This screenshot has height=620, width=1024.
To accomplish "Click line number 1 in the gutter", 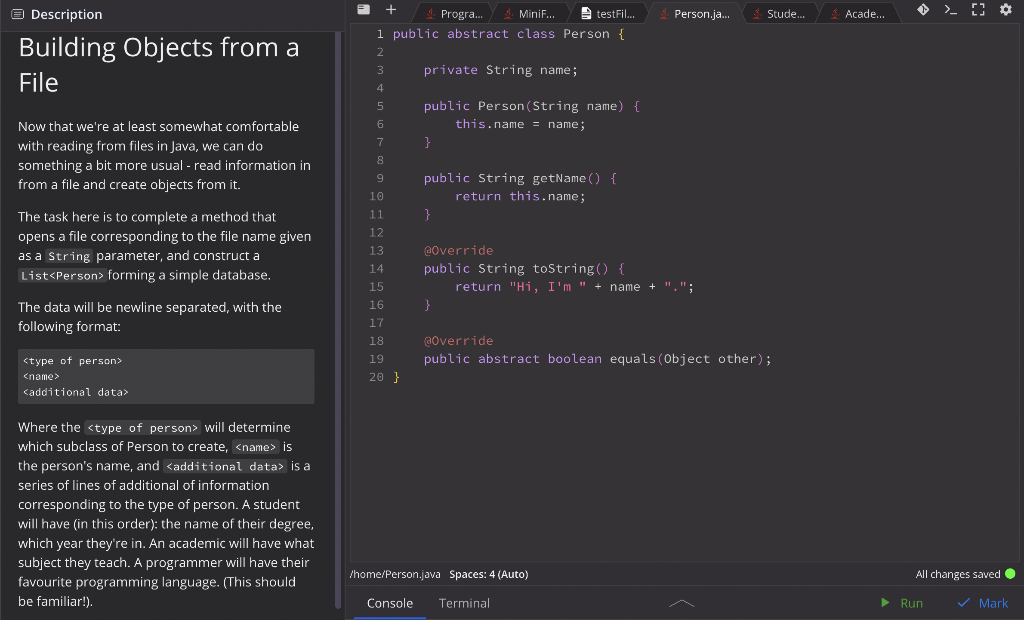I will (x=380, y=34).
